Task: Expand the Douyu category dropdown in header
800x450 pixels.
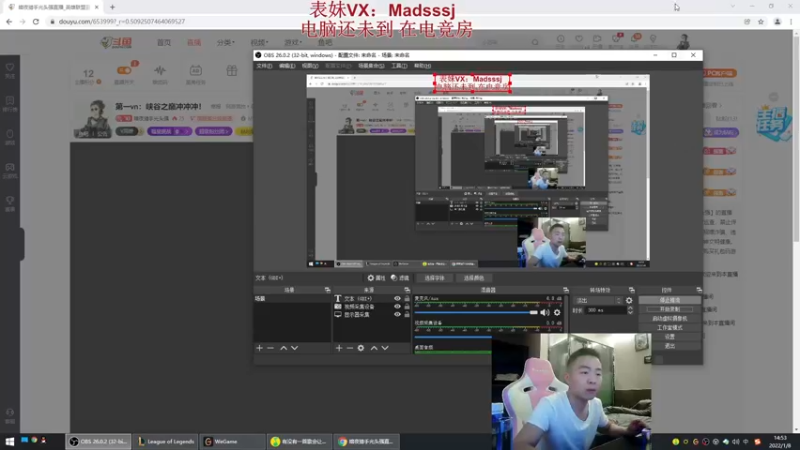Action: click(226, 42)
